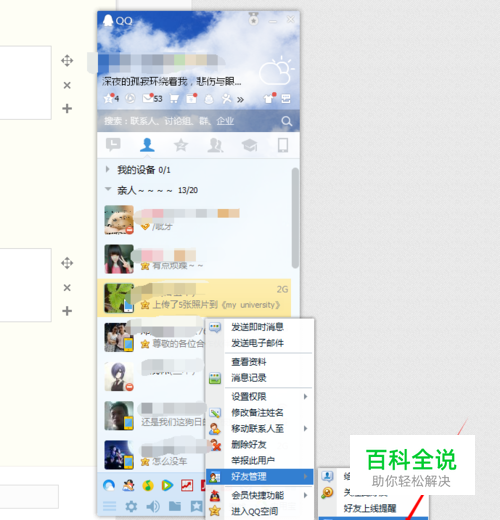
Task: Click the wallet icon with red dot
Action: [191, 99]
